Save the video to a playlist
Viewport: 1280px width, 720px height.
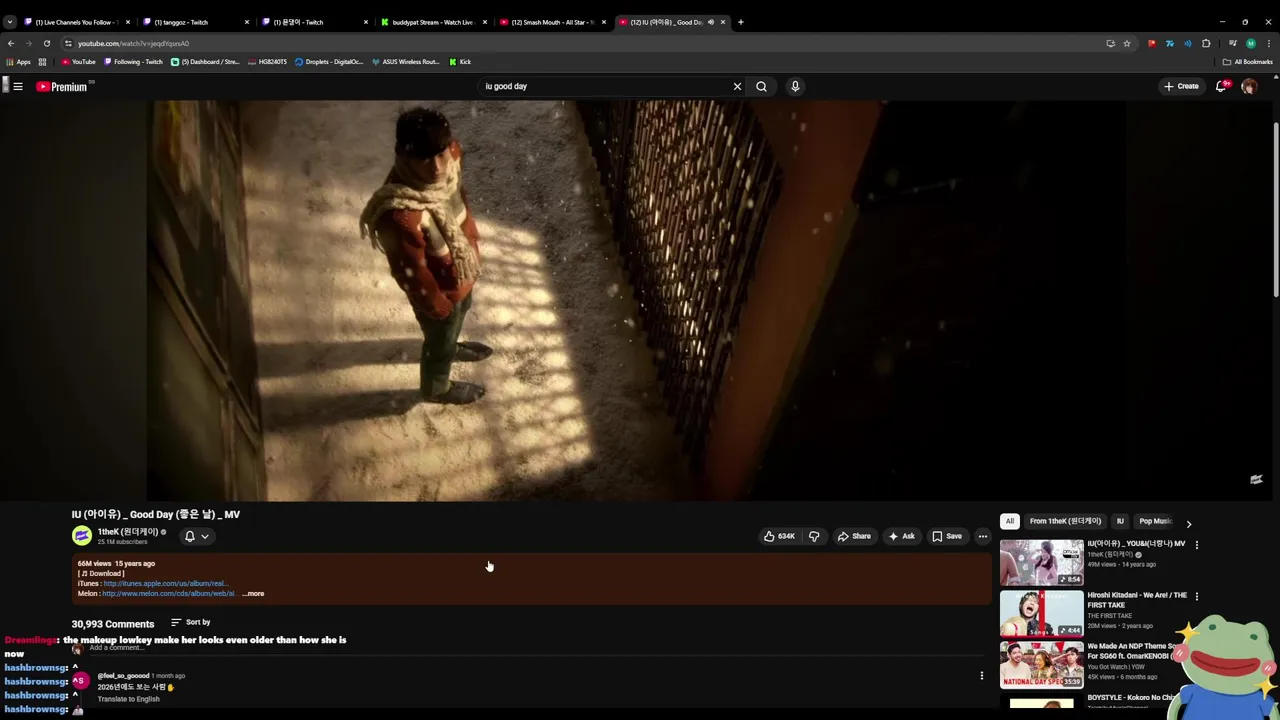[947, 536]
